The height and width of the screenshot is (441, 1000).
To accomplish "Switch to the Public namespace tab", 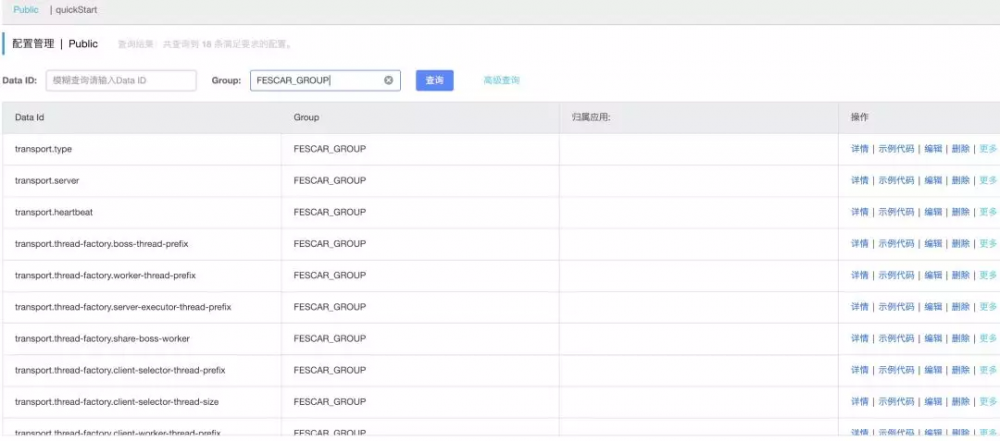I will click(26, 10).
